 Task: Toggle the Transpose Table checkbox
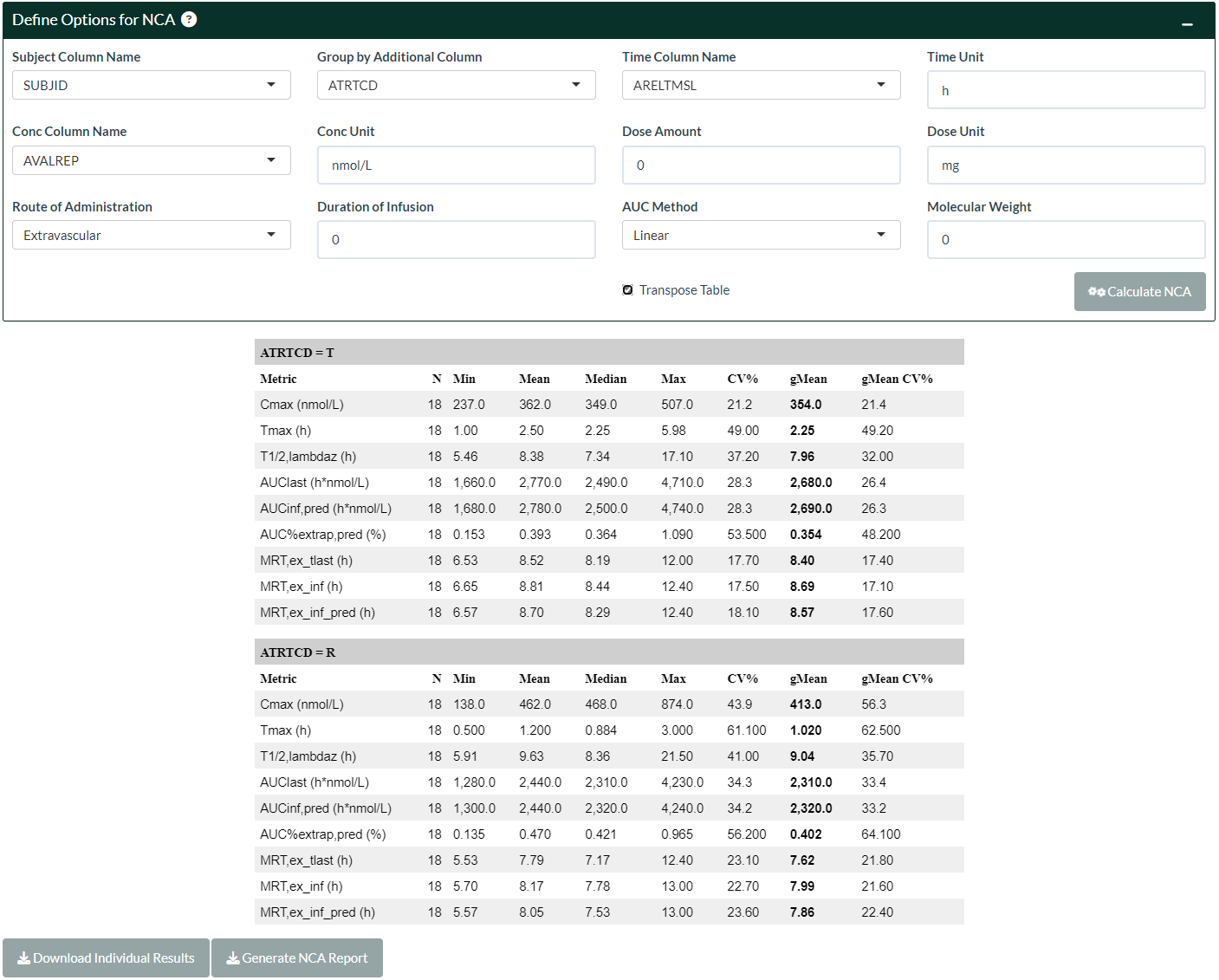628,290
